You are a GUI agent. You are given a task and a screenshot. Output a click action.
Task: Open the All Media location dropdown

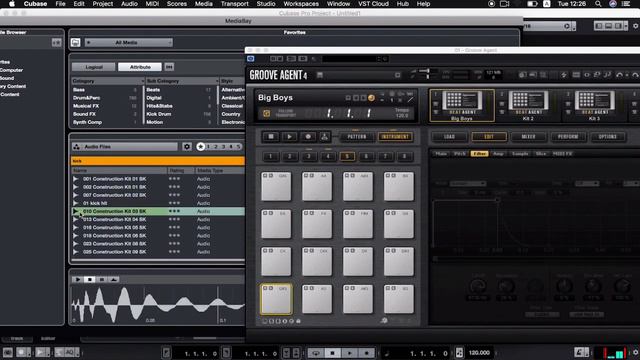pyautogui.click(x=129, y=42)
